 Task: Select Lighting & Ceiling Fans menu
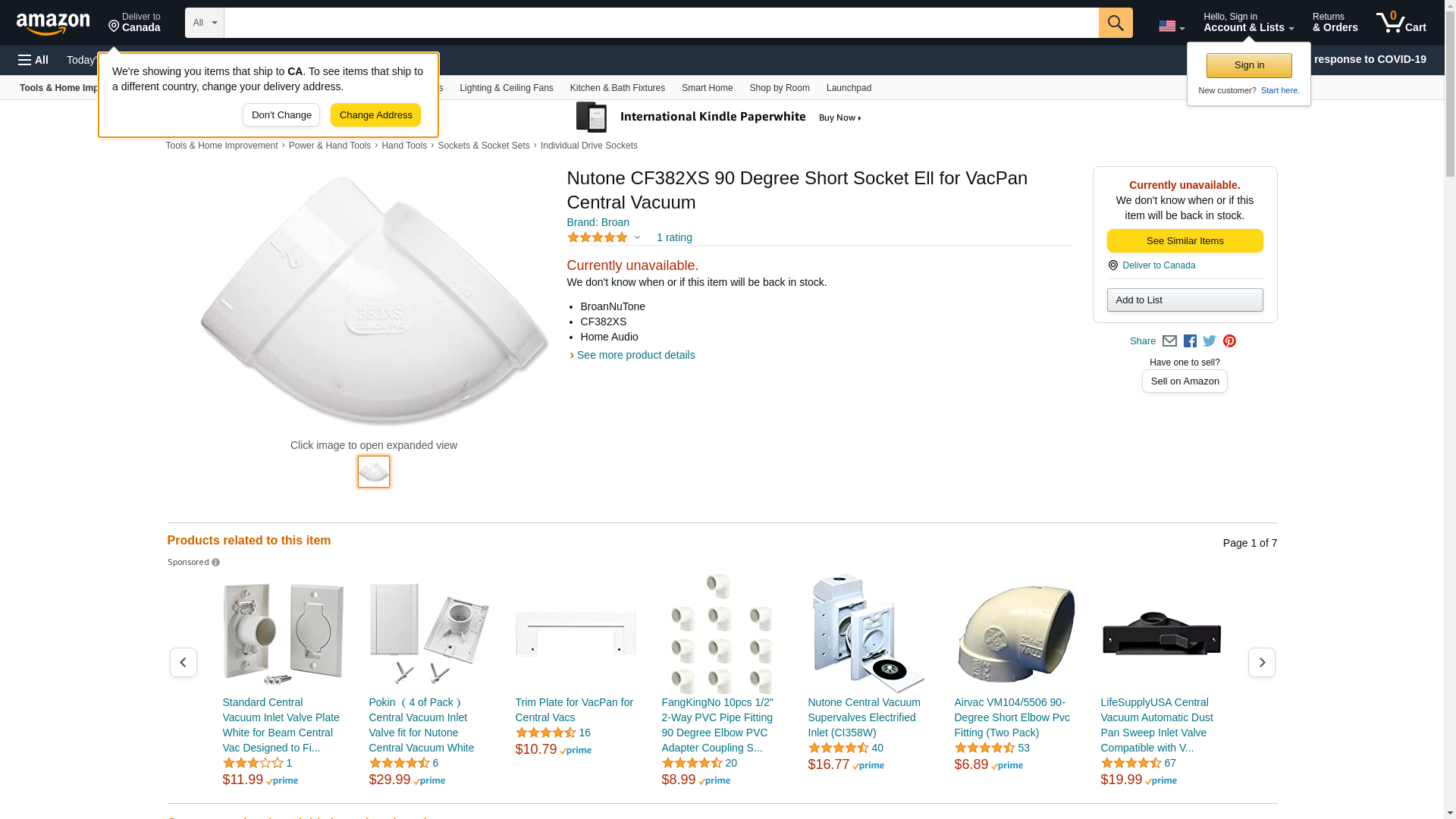coord(506,88)
